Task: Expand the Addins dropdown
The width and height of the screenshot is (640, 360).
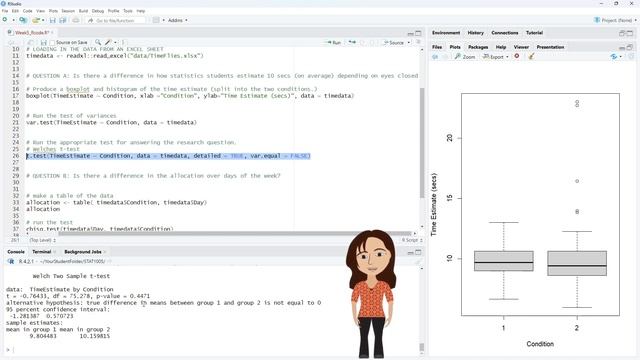Action: coord(178,20)
